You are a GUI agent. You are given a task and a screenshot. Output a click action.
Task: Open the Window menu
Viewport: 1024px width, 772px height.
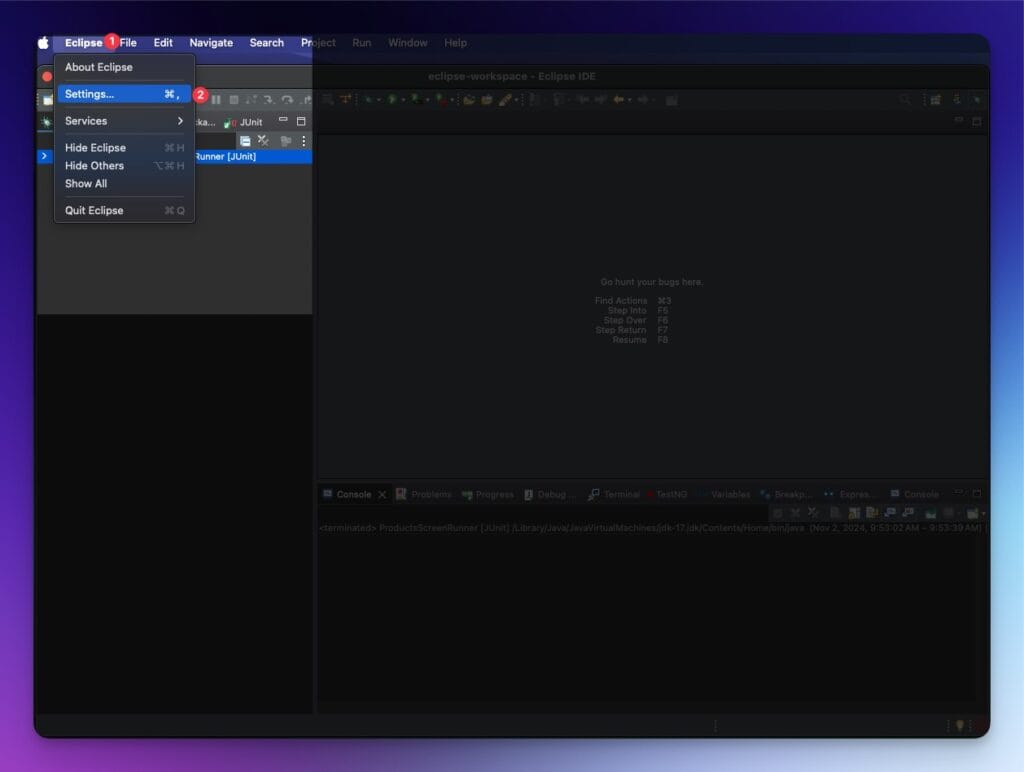click(408, 42)
